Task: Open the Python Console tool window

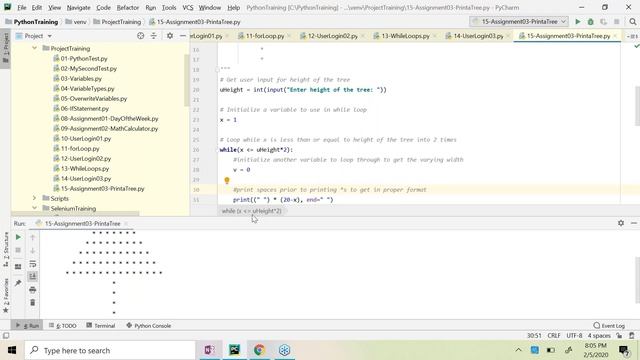Action: [x=149, y=326]
